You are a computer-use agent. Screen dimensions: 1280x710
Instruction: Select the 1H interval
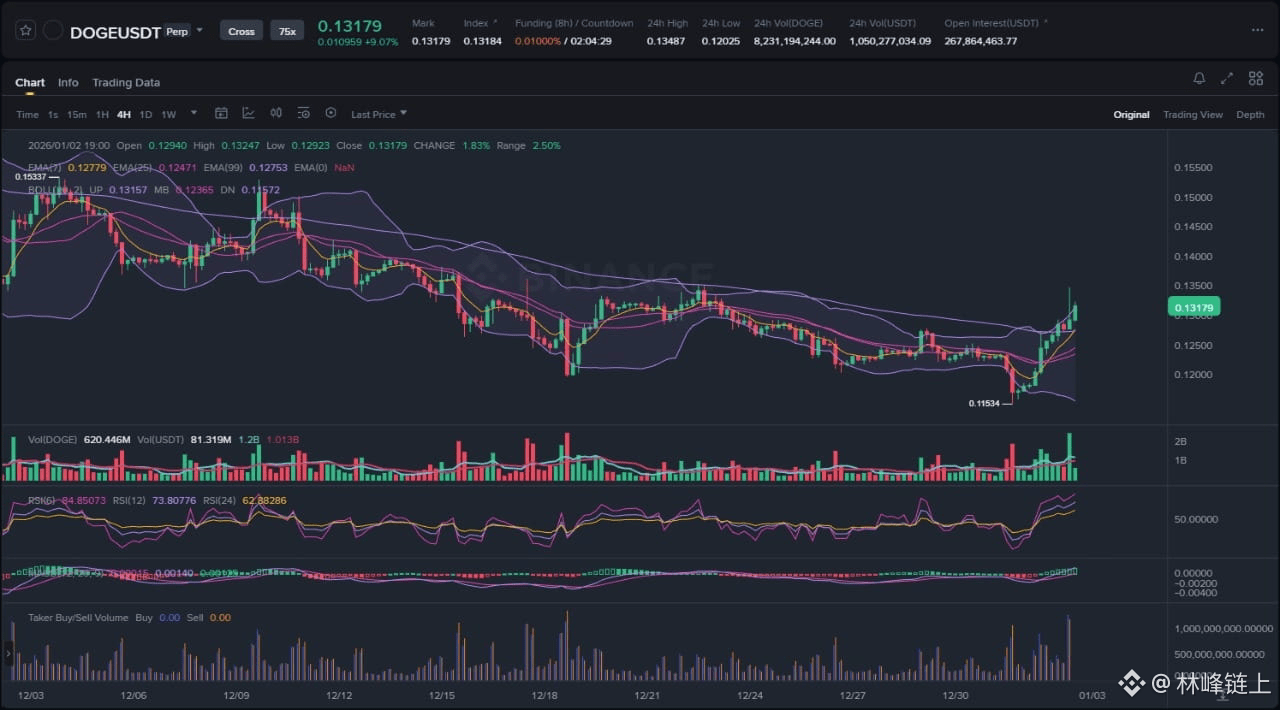point(102,114)
